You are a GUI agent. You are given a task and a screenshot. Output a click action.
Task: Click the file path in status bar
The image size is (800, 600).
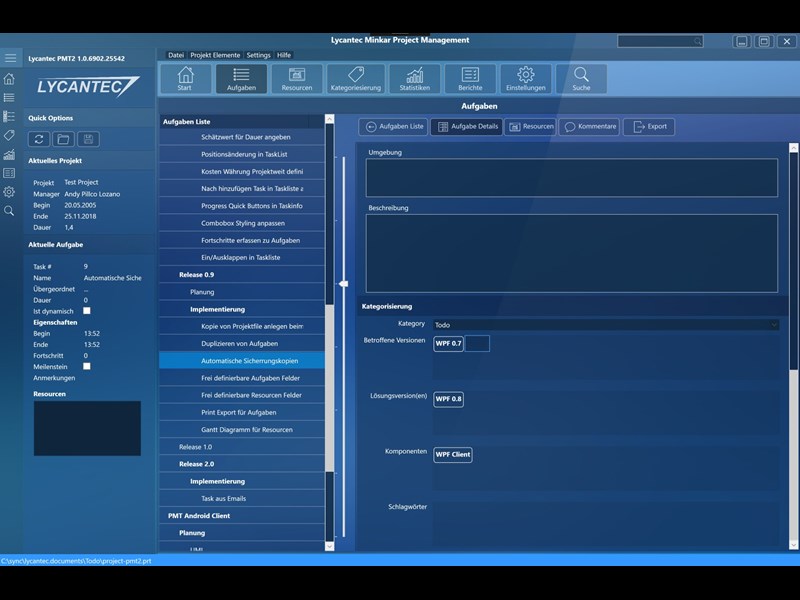[76, 561]
